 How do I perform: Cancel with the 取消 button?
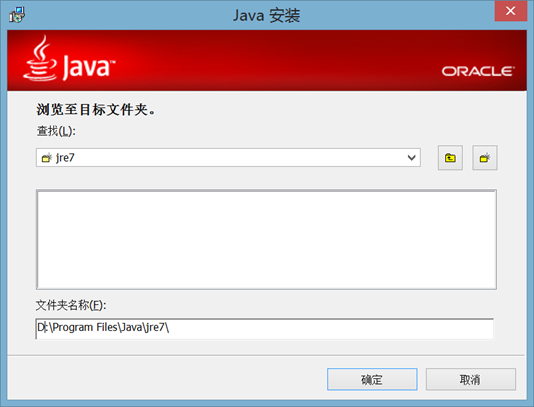[471, 379]
